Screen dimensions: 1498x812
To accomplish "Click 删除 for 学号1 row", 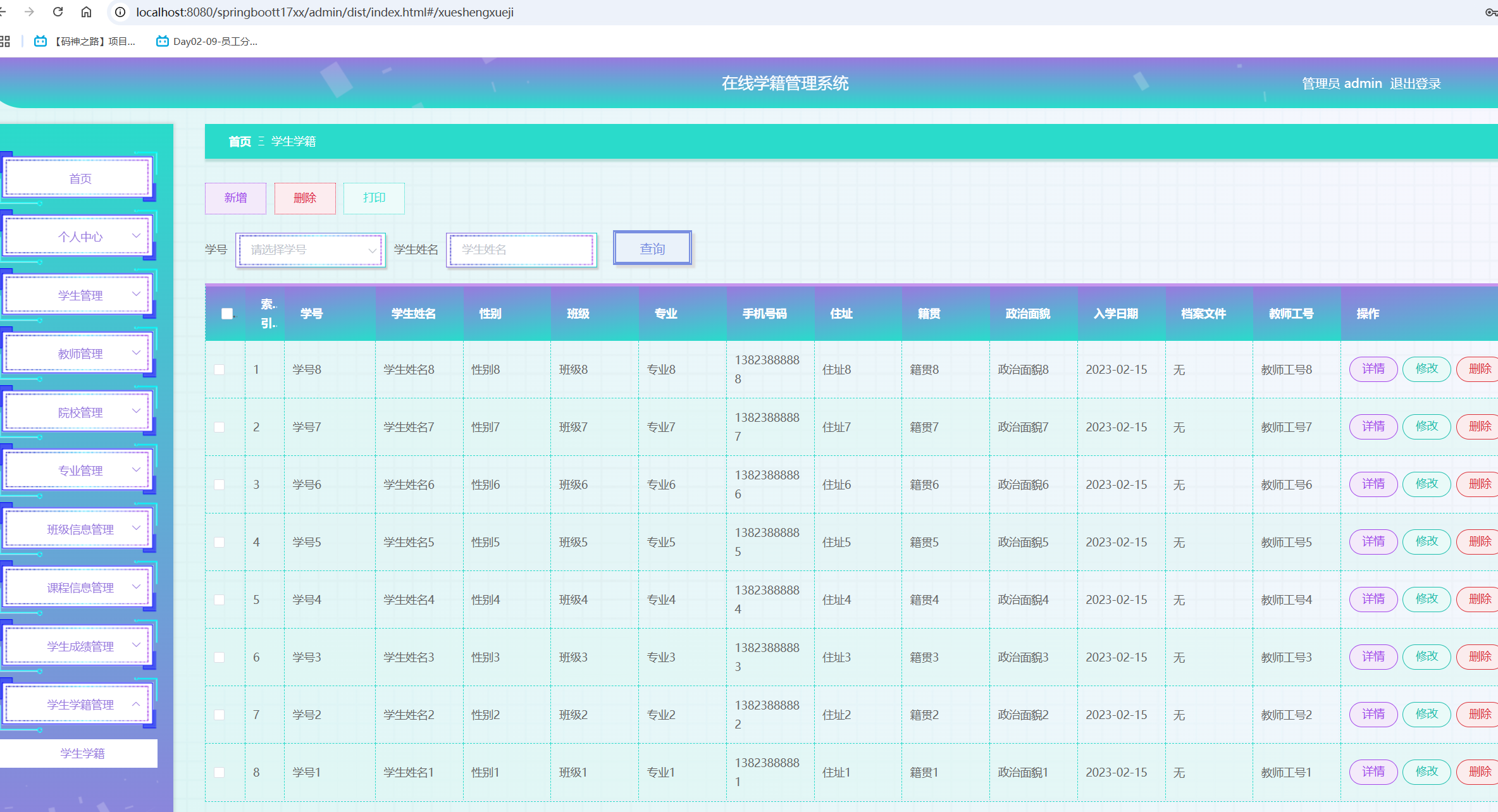I will point(1478,772).
